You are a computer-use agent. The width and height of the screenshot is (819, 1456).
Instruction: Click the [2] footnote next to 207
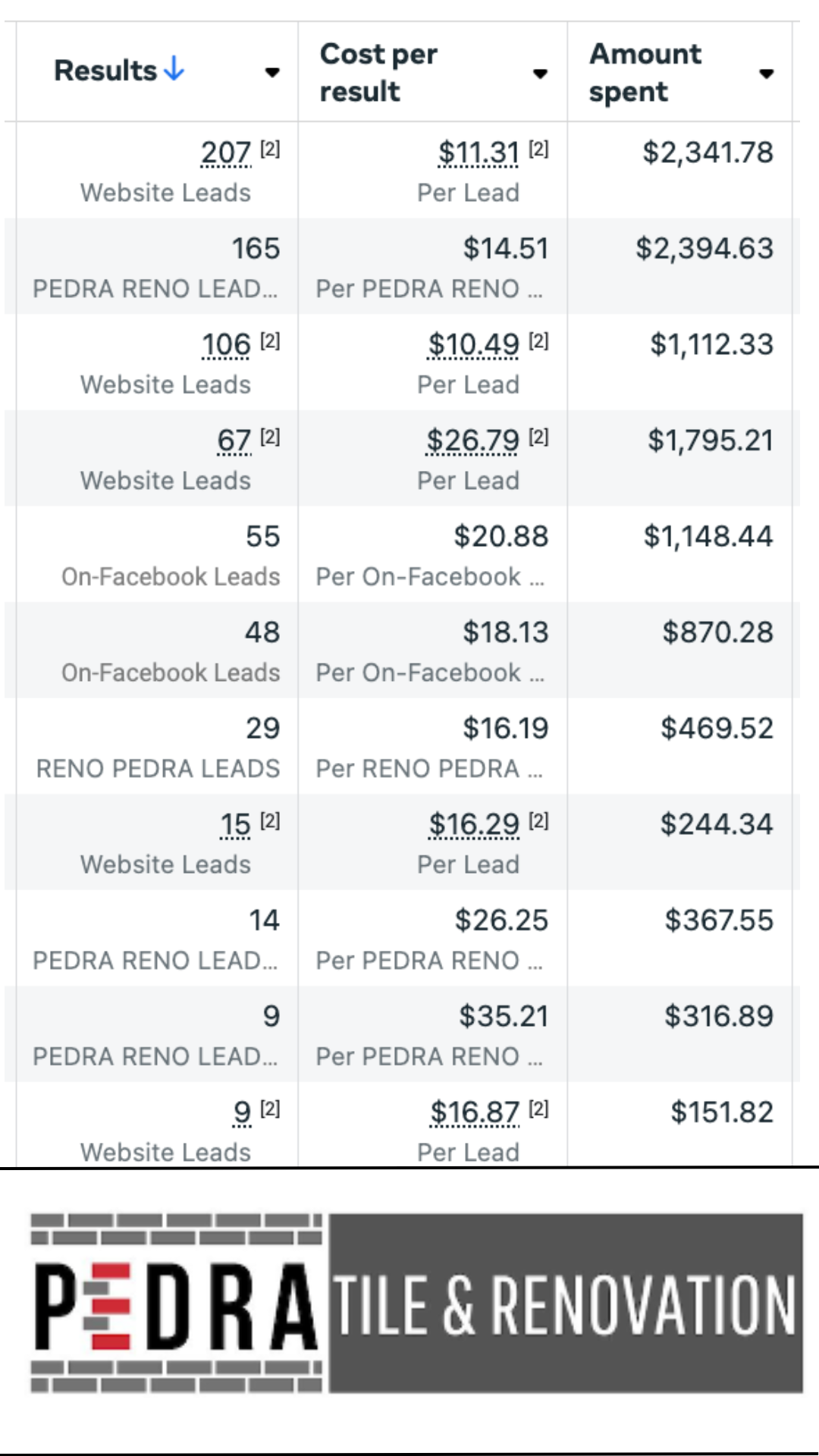tap(270, 149)
